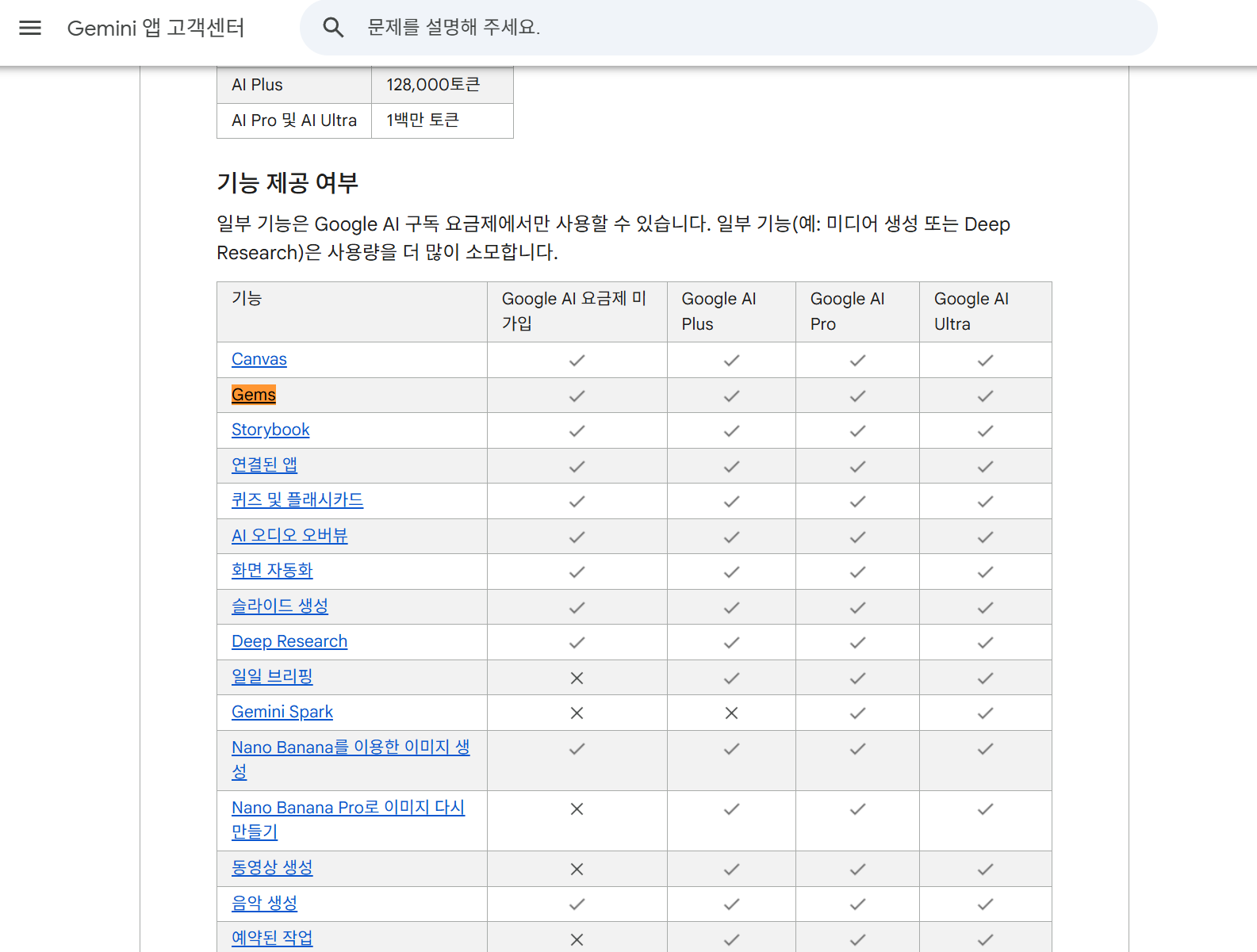Click 예약된 작업 checkmark under AI Pro
The height and width of the screenshot is (952, 1257).
click(x=857, y=939)
